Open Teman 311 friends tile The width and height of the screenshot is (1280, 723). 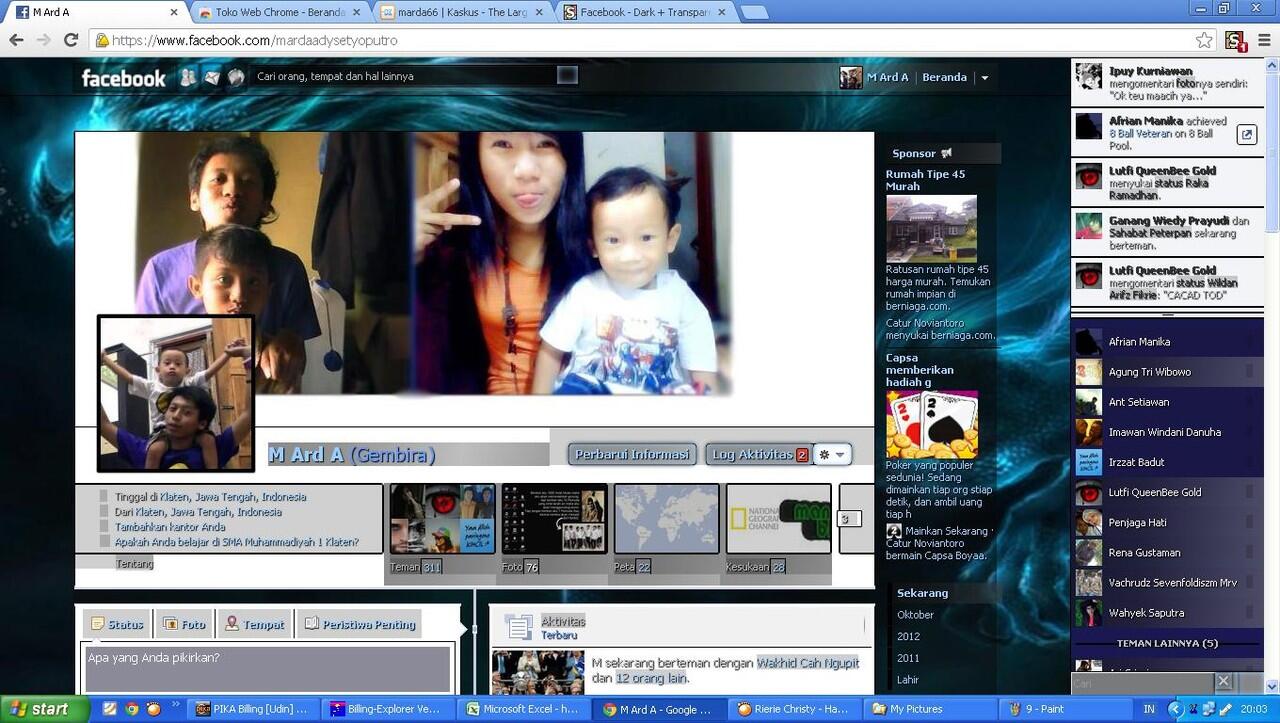442,529
